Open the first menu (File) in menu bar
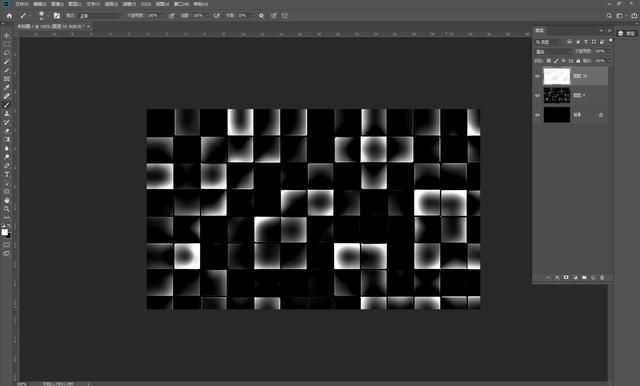 click(x=22, y=4)
